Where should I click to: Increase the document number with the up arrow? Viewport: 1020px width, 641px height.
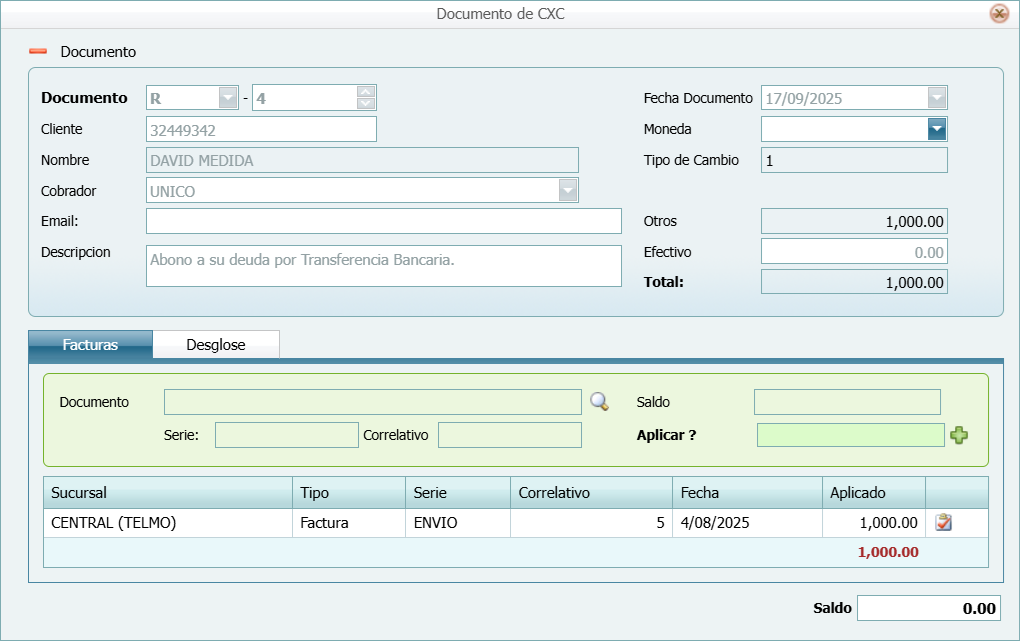tap(366, 92)
